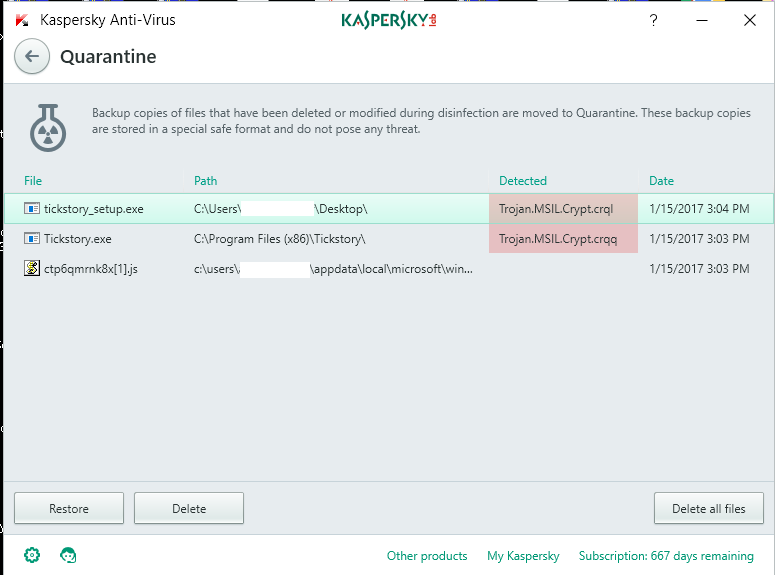Restore the selected quarantined file
The width and height of the screenshot is (775, 575).
[69, 508]
